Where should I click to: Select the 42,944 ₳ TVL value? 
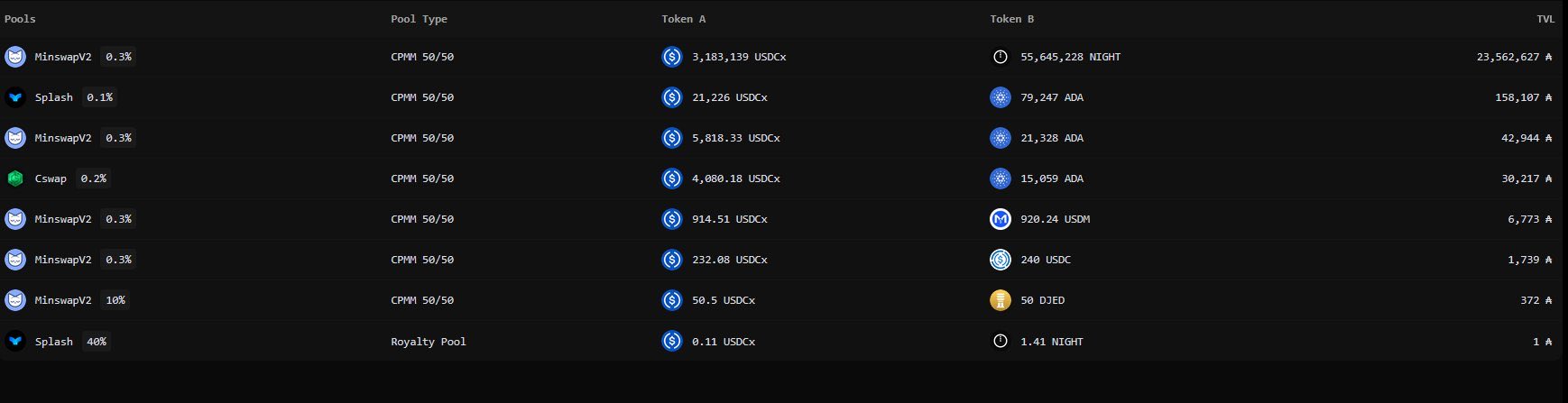pos(1527,138)
